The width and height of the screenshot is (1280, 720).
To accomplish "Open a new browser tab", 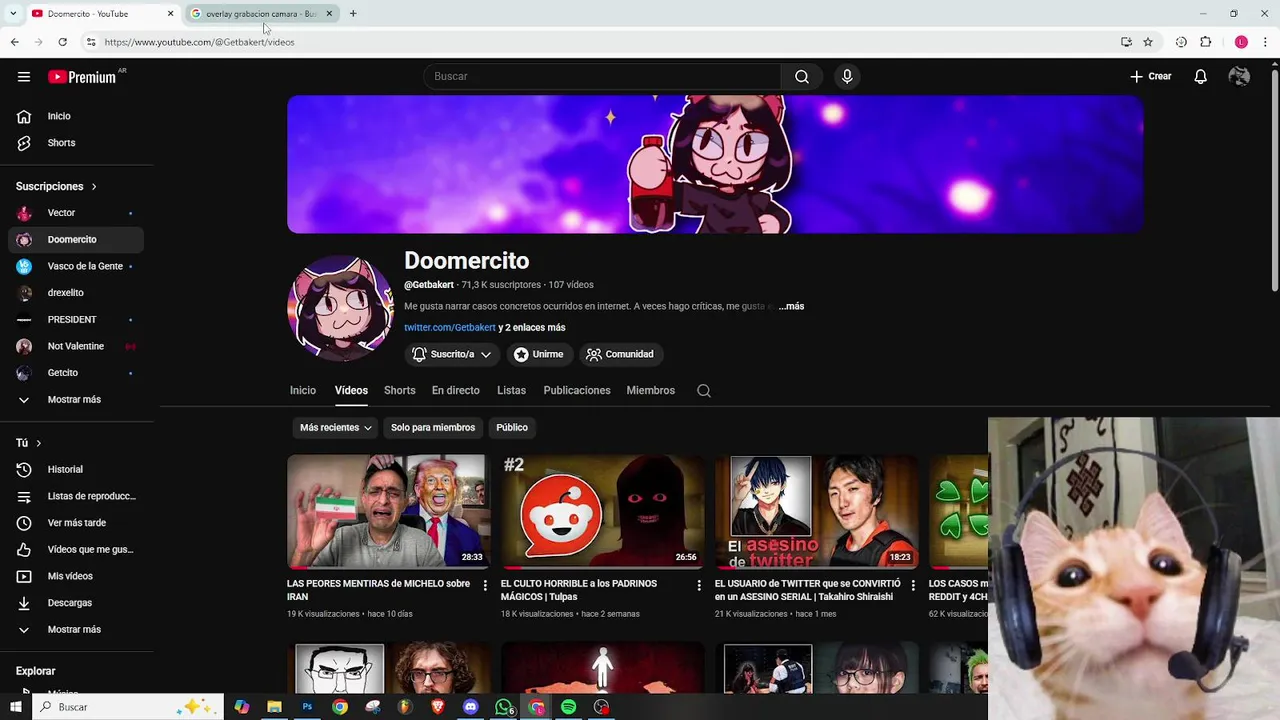I will [x=353, y=14].
